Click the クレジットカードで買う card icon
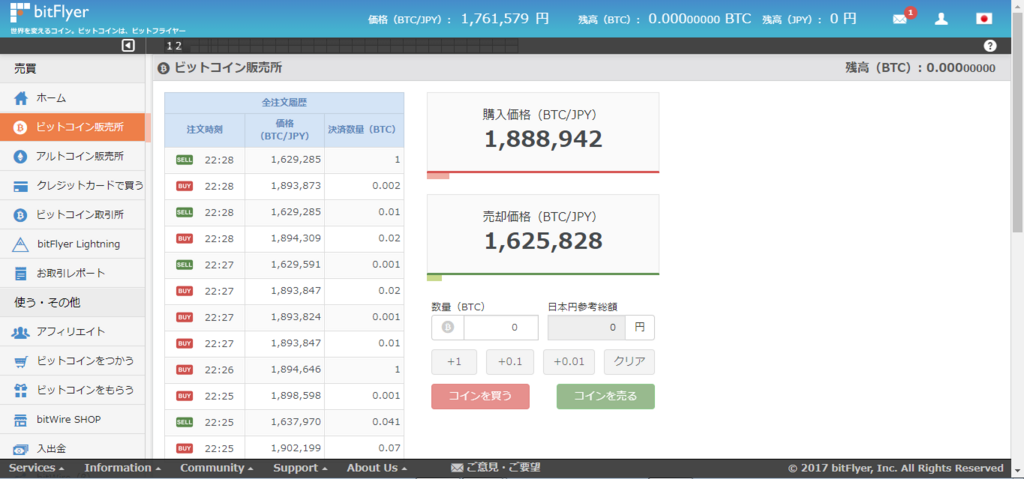The height and width of the screenshot is (479, 1024). click(x=21, y=186)
